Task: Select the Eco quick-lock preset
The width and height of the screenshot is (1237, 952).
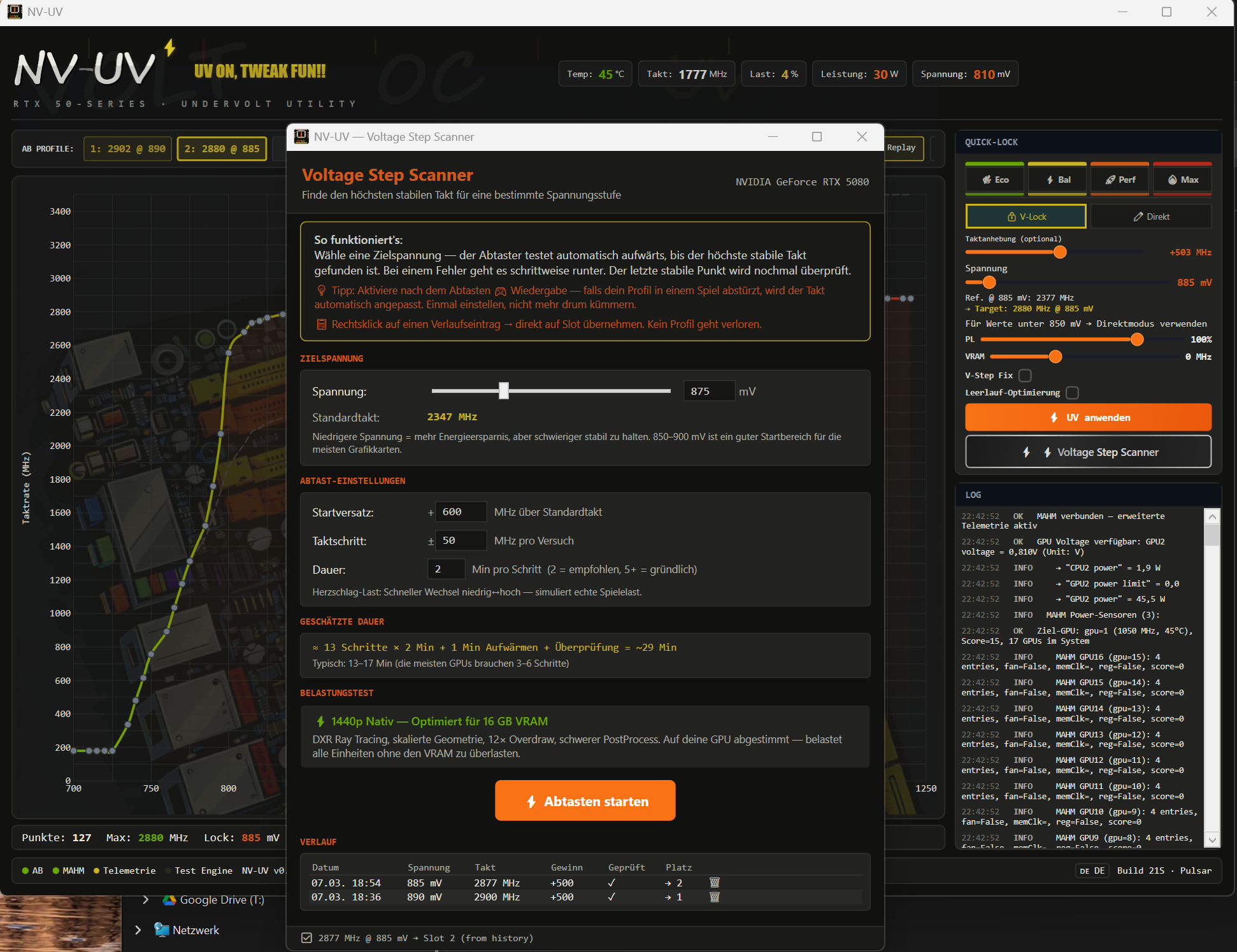Action: pyautogui.click(x=995, y=180)
